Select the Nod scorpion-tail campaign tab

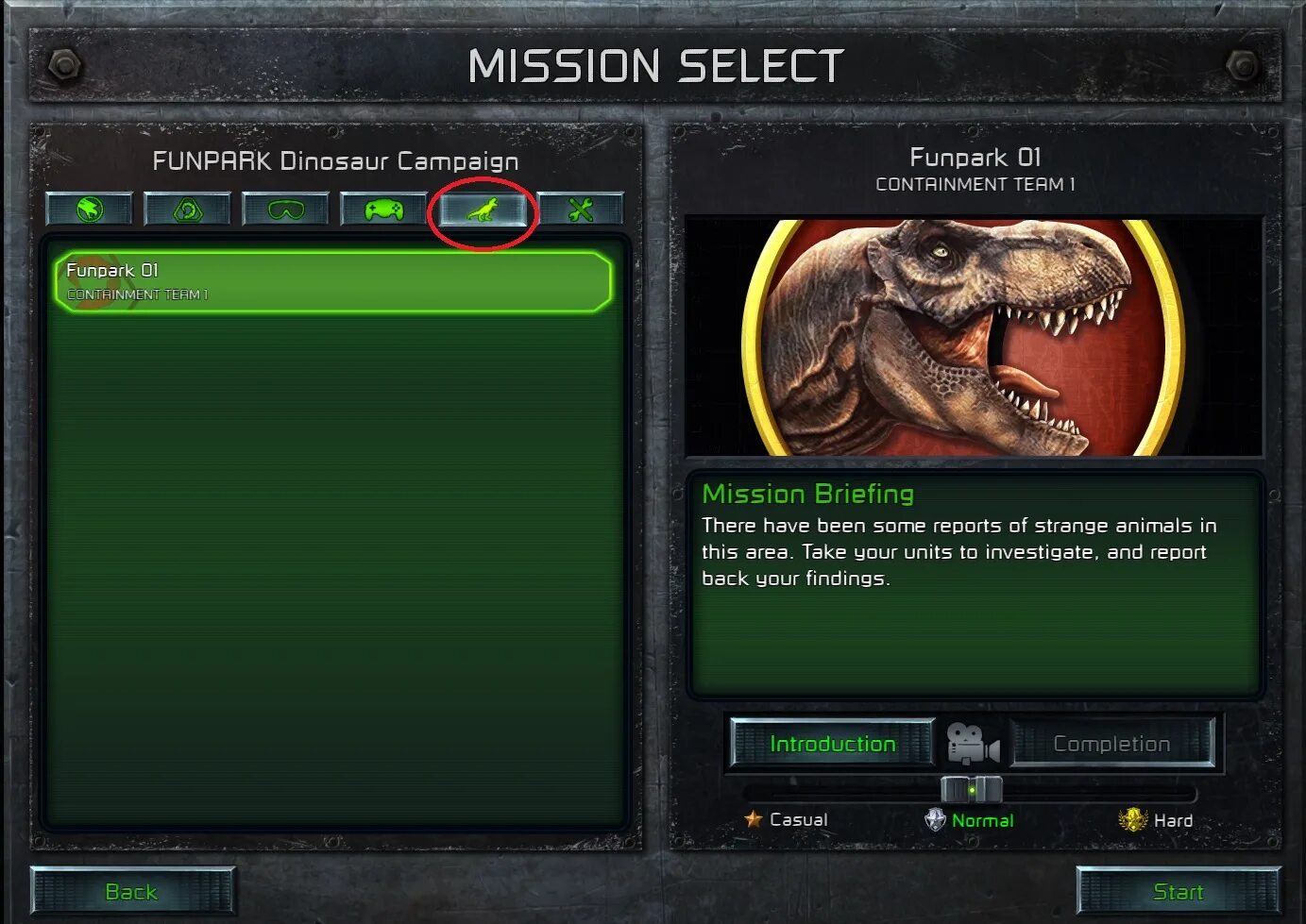(188, 209)
